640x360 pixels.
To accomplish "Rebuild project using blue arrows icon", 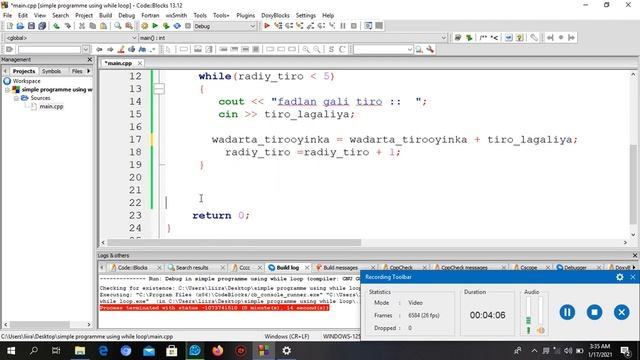I will pyautogui.click(x=177, y=26).
